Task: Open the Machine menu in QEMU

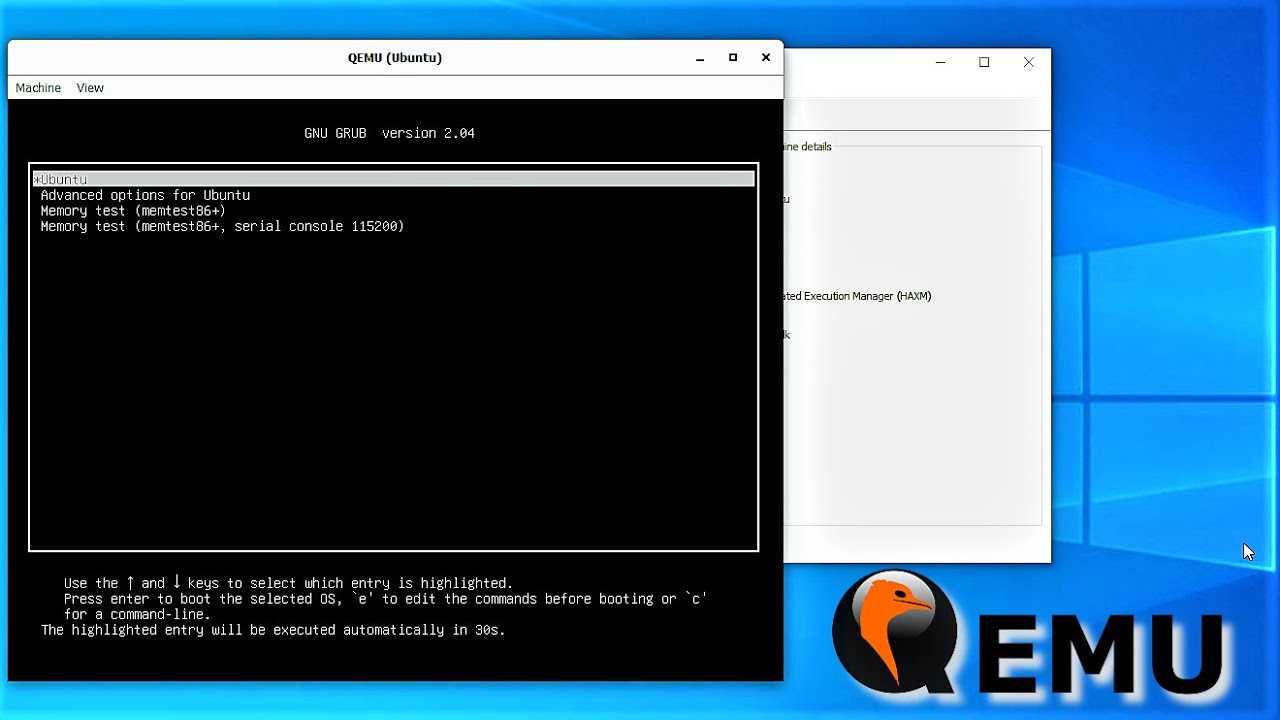Action: (38, 88)
